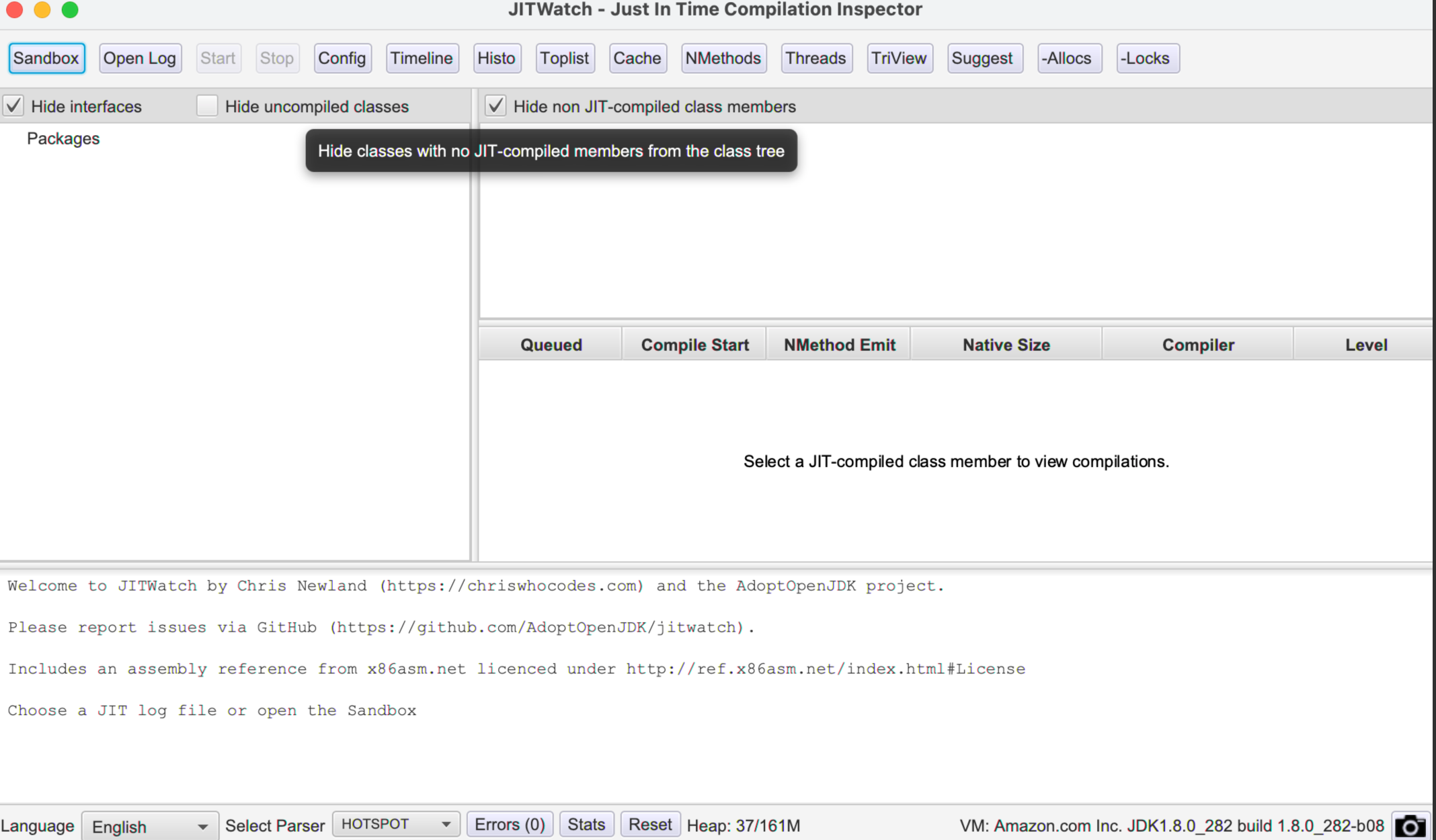1436x840 pixels.
Task: Click the Reset button
Action: (x=650, y=824)
